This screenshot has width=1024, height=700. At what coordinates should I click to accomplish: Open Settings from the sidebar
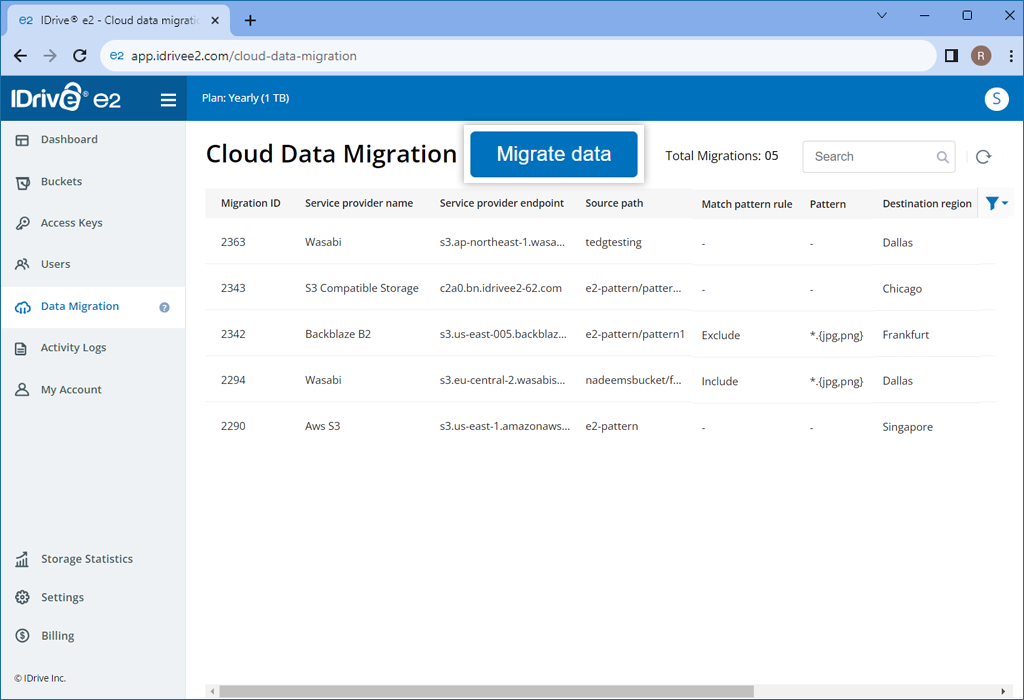click(x=62, y=597)
